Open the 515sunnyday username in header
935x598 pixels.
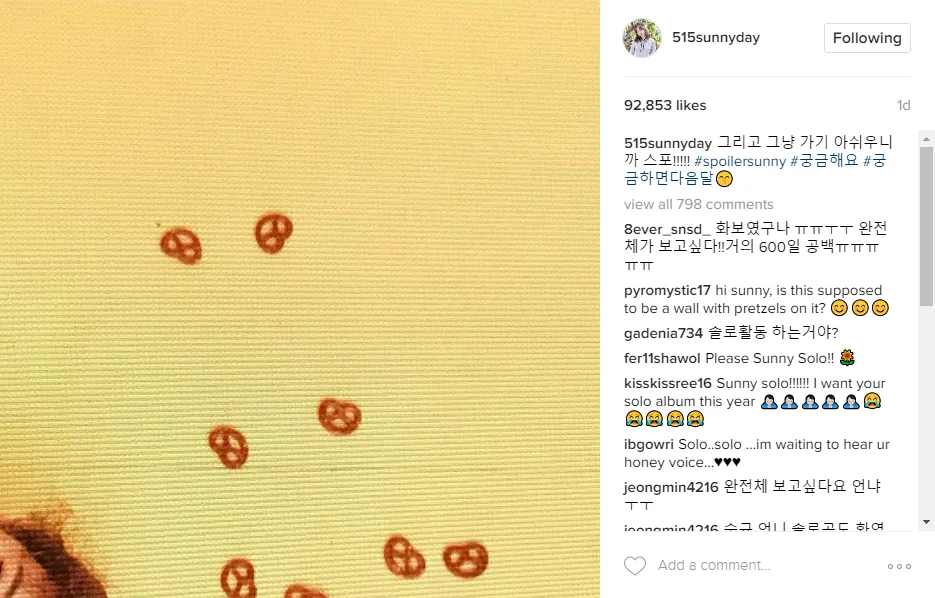pyautogui.click(x=716, y=38)
